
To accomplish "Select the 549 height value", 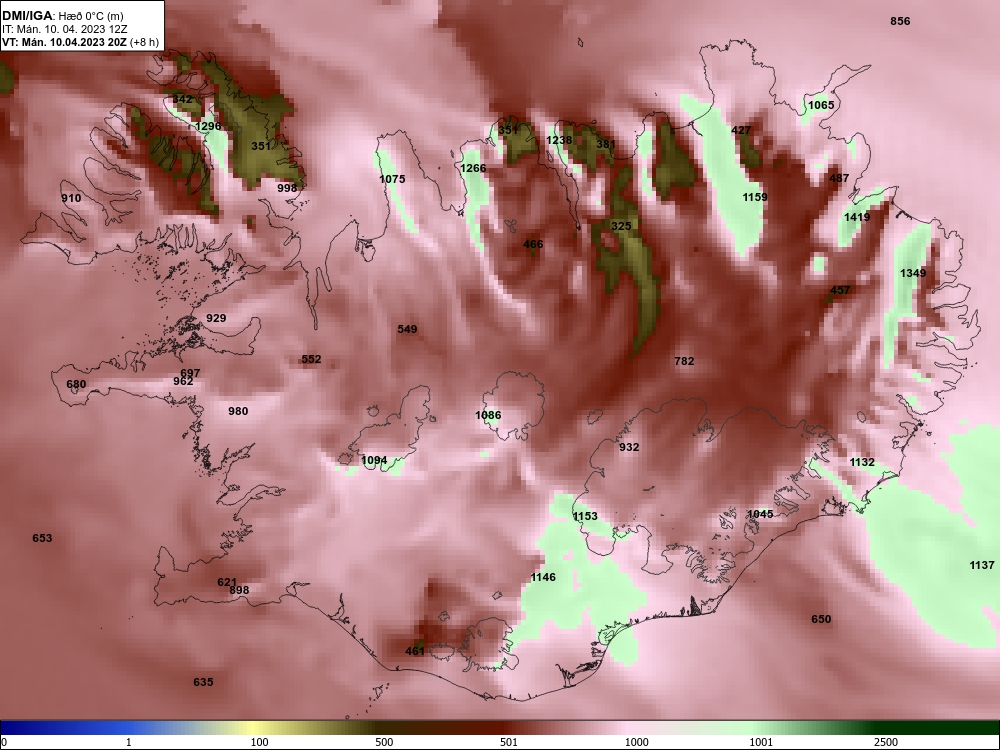I will tap(408, 329).
